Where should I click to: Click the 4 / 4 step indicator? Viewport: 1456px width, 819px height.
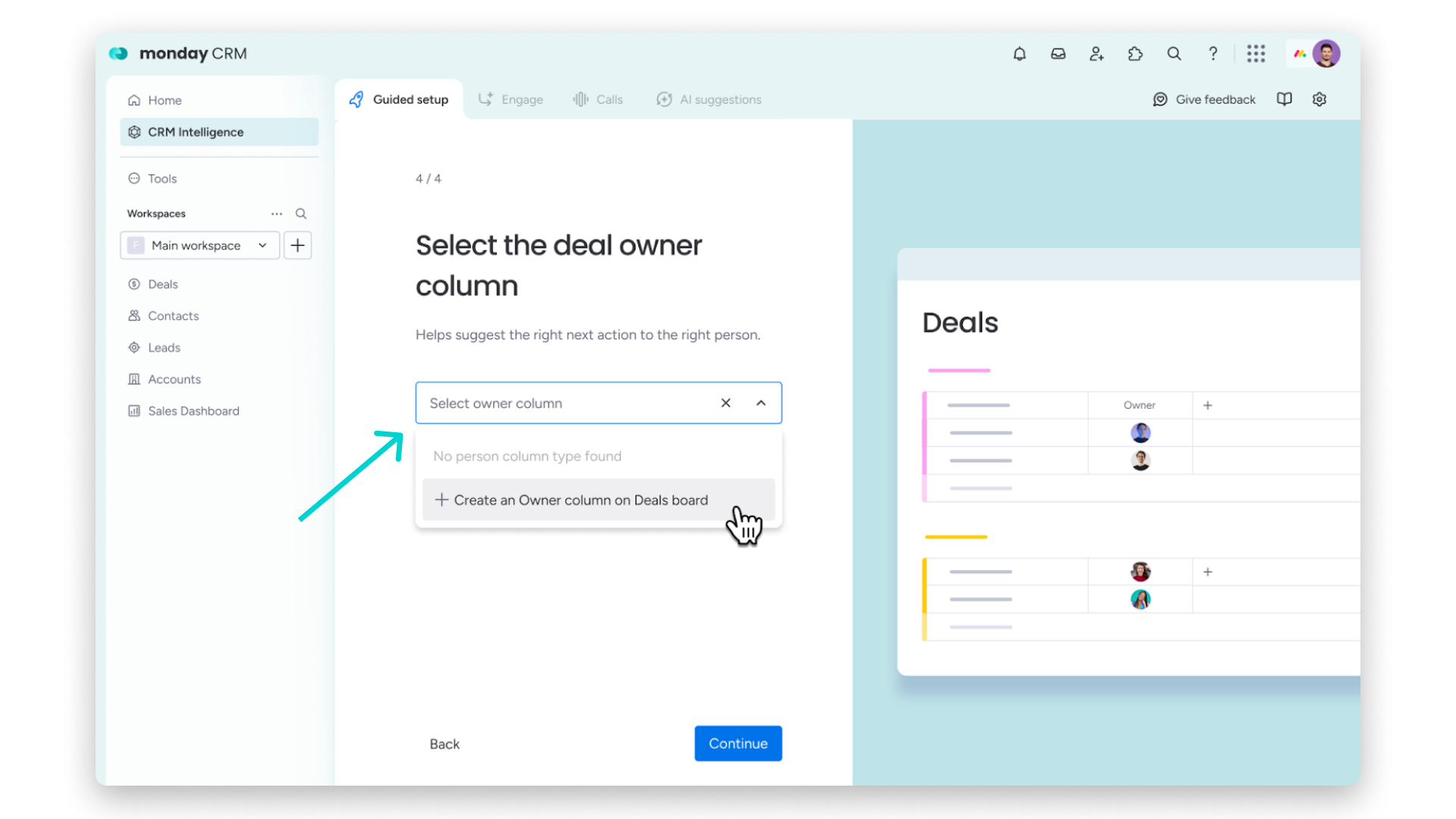428,179
